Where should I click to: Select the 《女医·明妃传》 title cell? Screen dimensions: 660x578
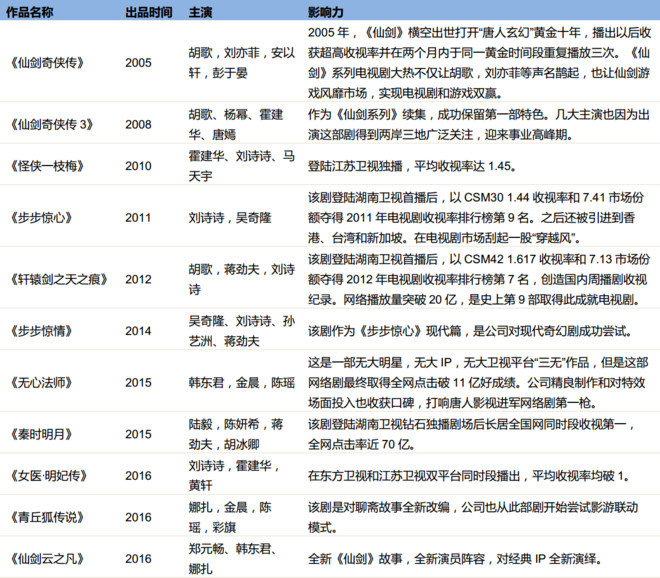tap(48, 476)
